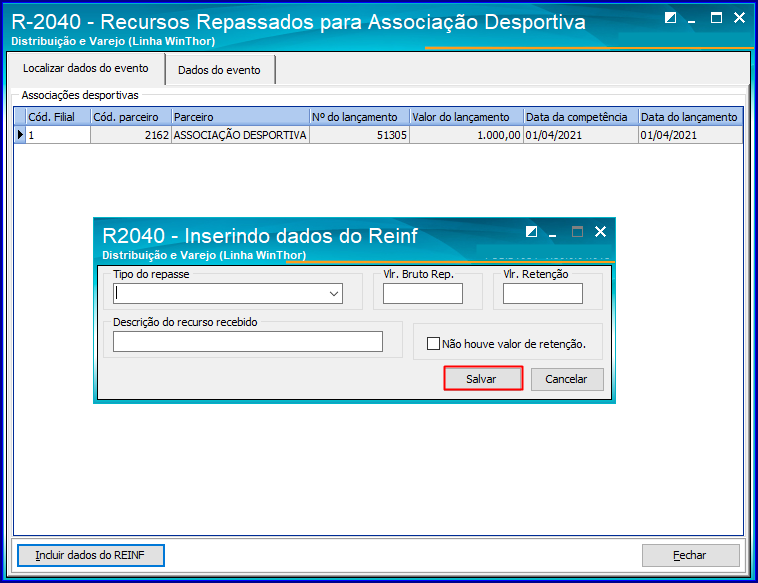Image resolution: width=758 pixels, height=583 pixels.
Task: Maximize the R-2040 main window
Action: 716,18
